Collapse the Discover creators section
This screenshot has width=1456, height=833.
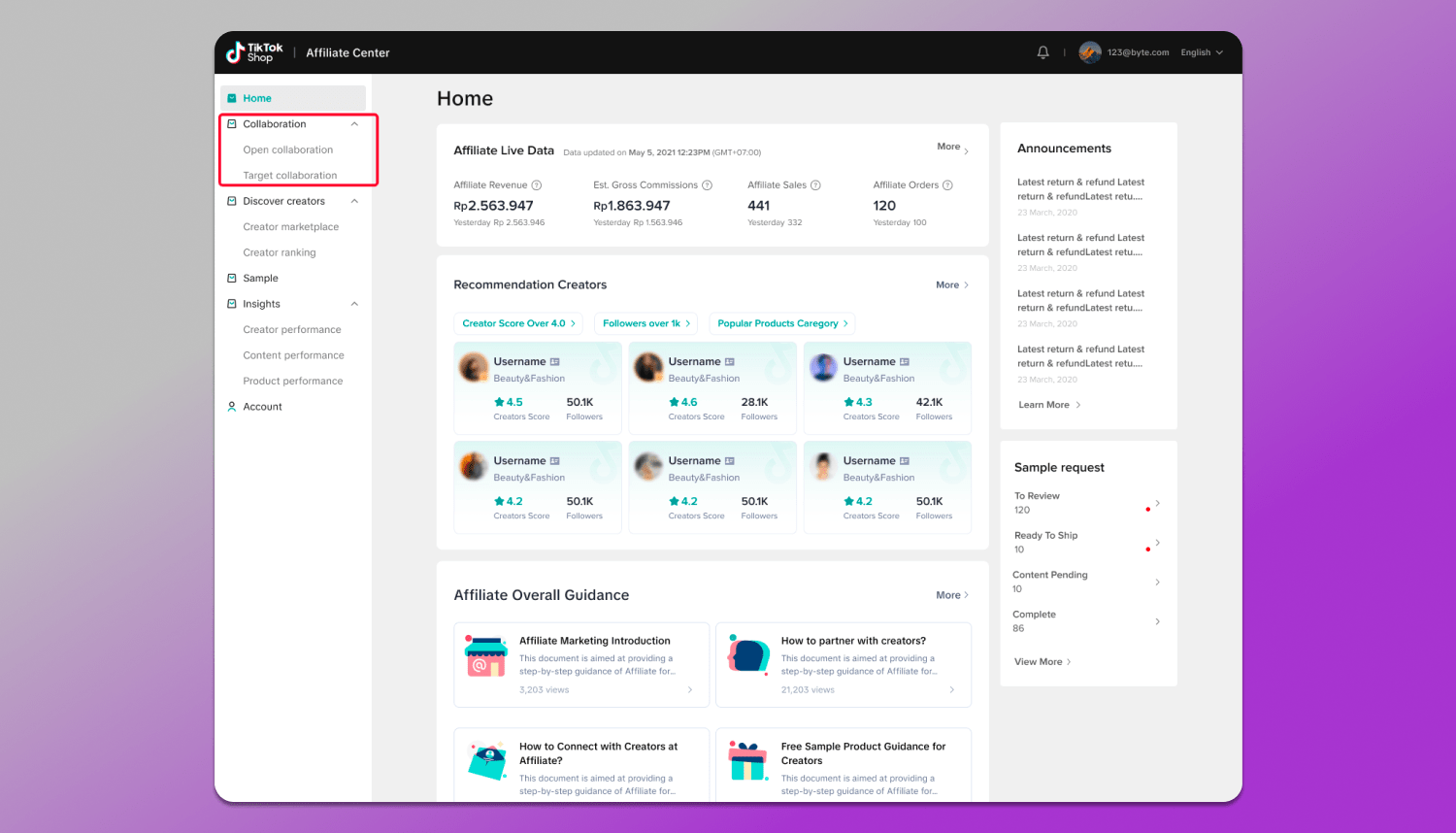tap(354, 201)
